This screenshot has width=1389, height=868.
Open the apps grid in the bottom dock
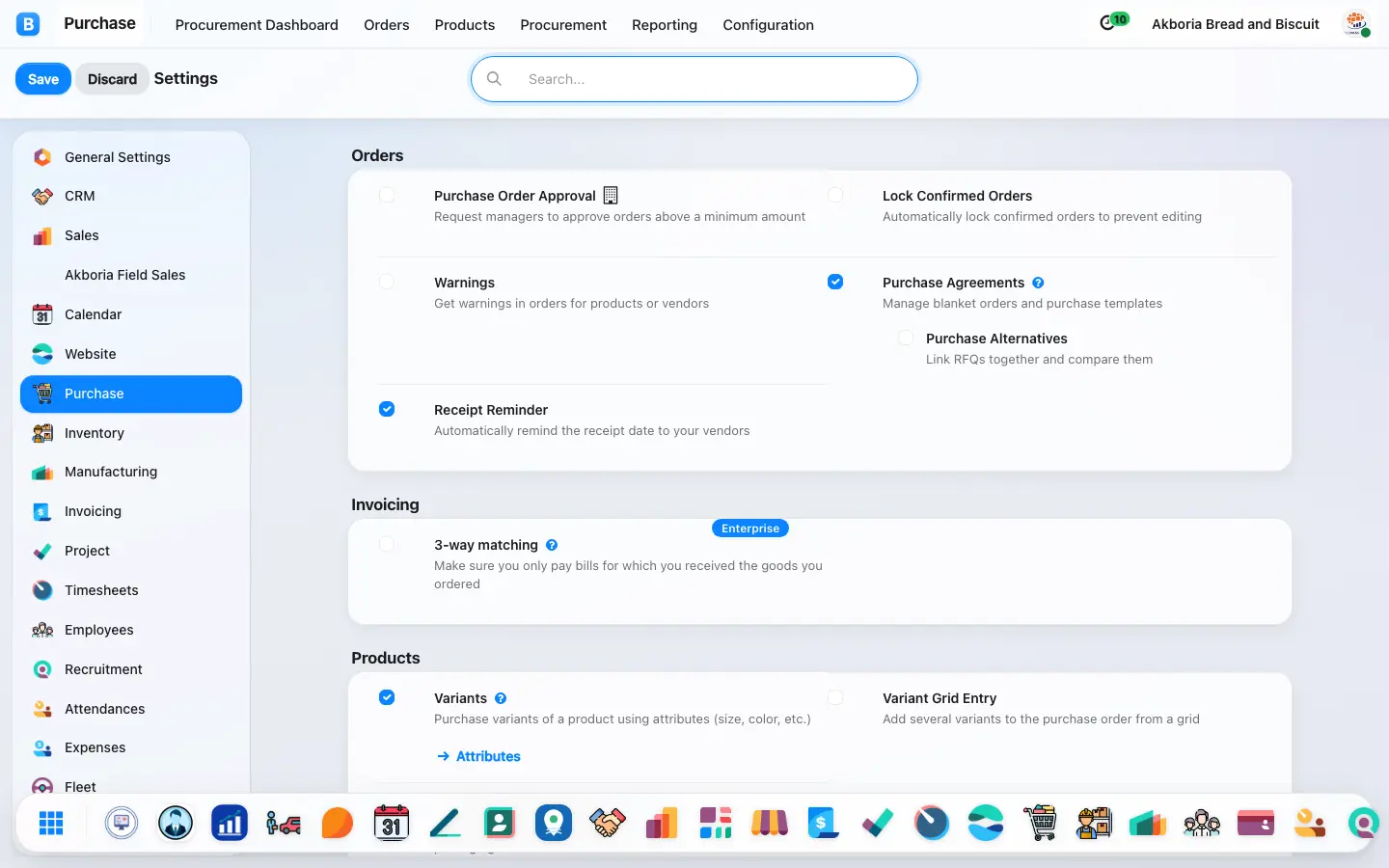click(x=51, y=823)
